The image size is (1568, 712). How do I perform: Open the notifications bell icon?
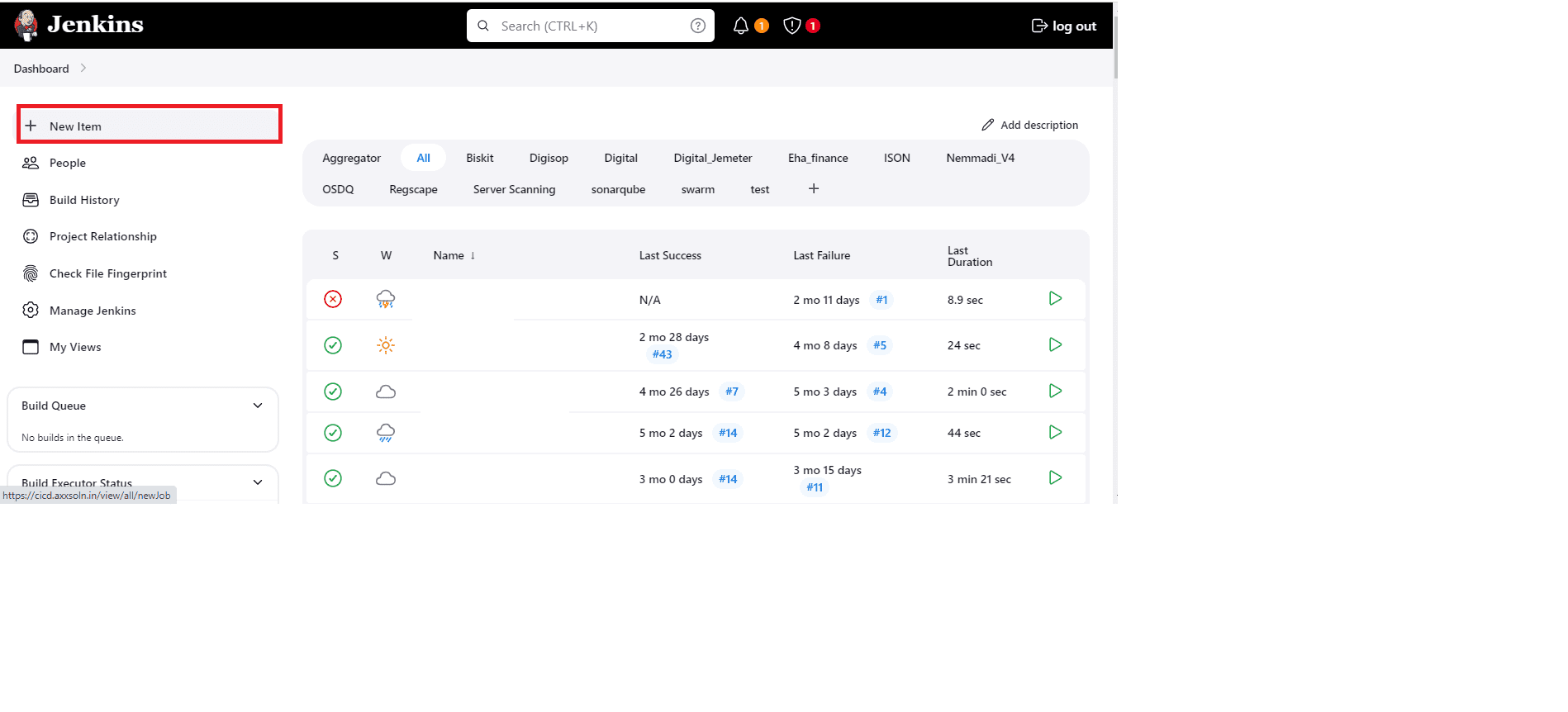coord(741,26)
